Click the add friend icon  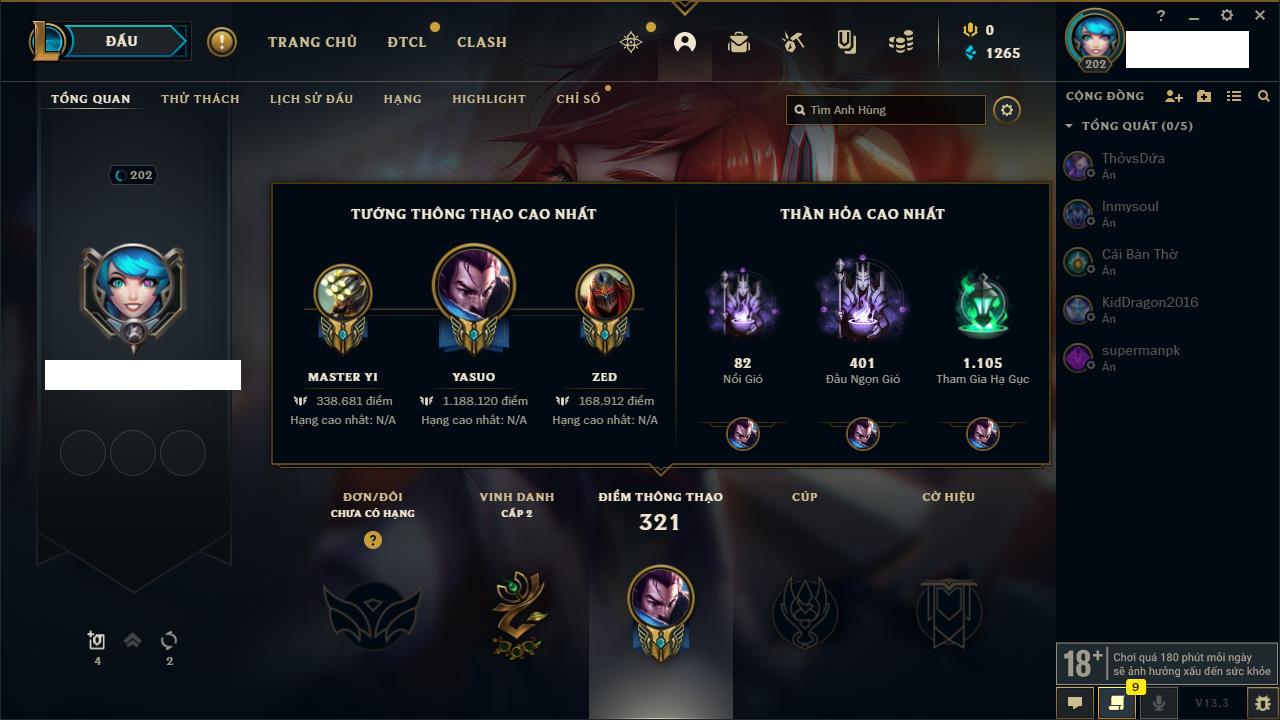1174,96
